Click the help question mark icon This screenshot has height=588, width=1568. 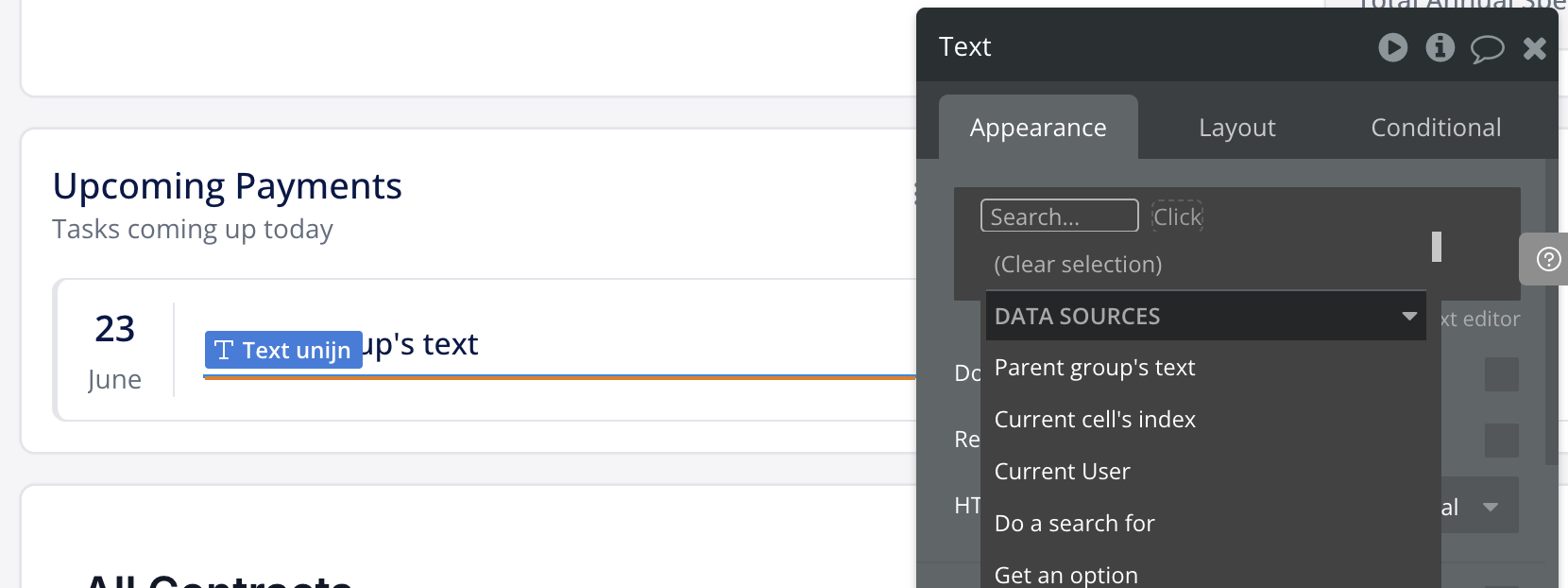tap(1548, 259)
